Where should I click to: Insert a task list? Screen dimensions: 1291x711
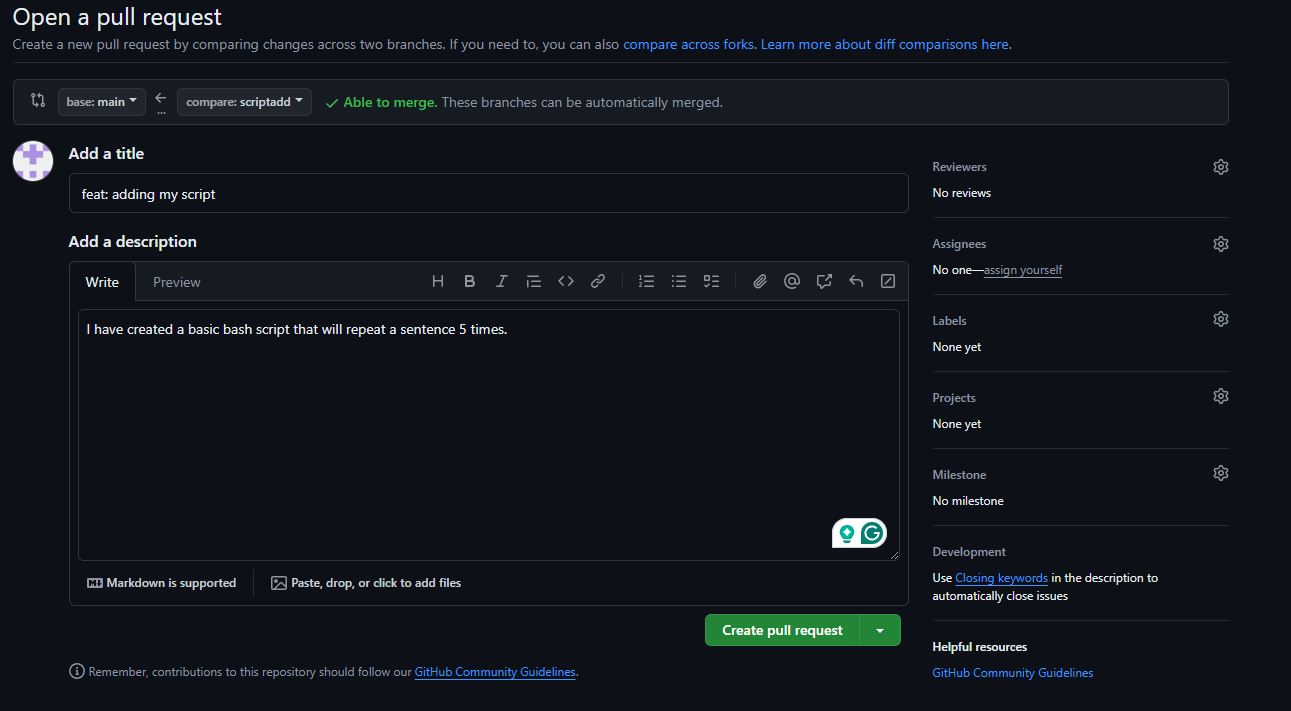711,282
